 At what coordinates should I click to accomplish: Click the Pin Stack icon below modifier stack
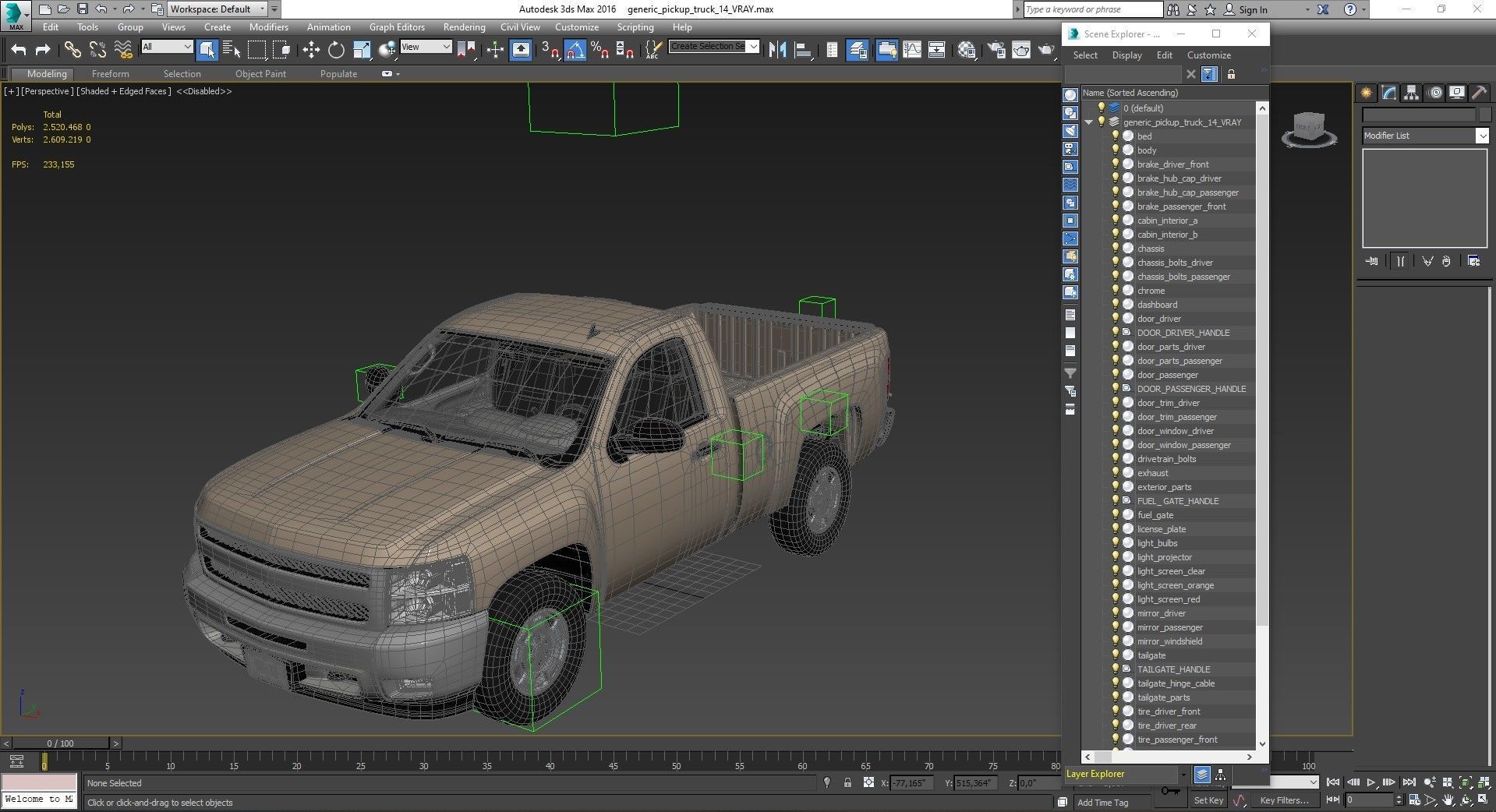tap(1372, 261)
